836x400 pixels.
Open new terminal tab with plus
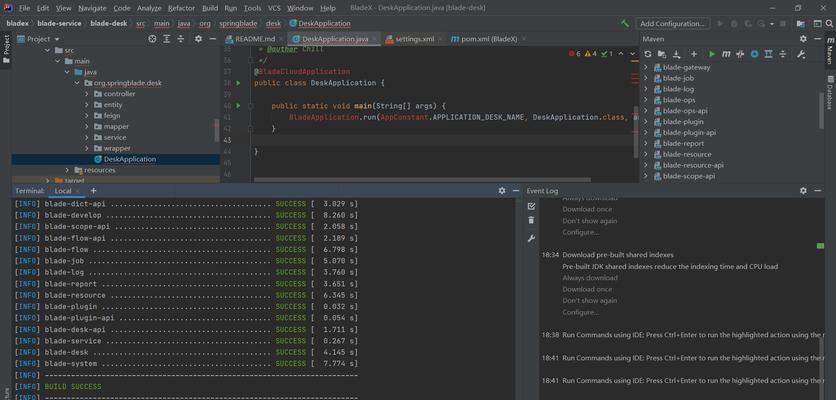pos(93,190)
